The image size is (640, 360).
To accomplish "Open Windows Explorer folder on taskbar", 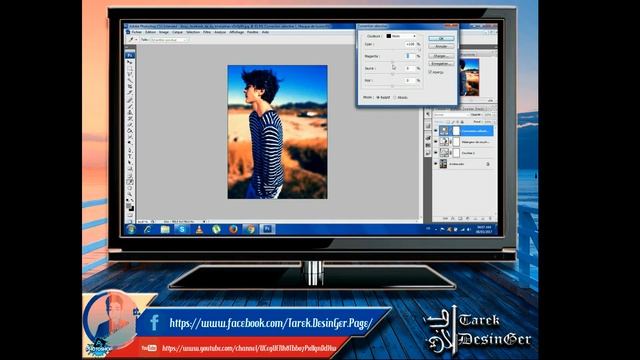I will [165, 229].
